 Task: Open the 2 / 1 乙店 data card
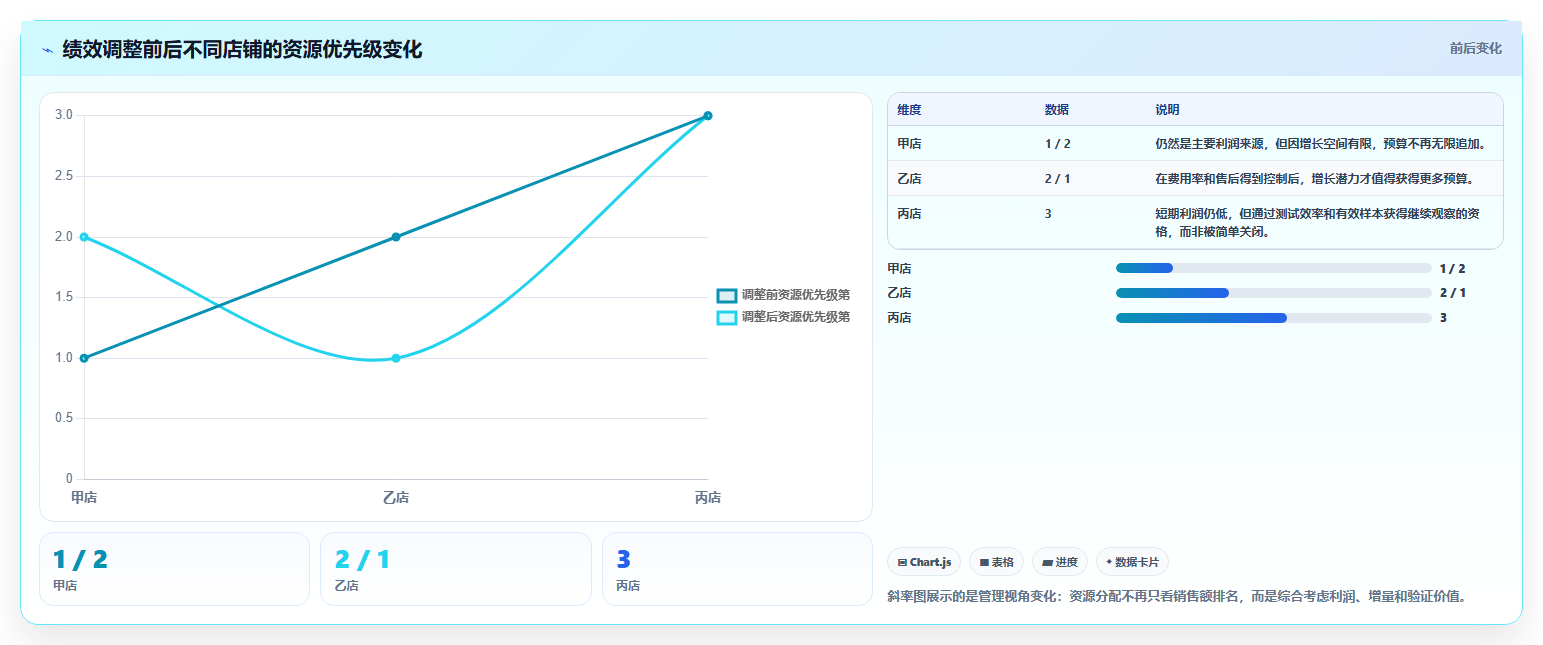[456, 569]
